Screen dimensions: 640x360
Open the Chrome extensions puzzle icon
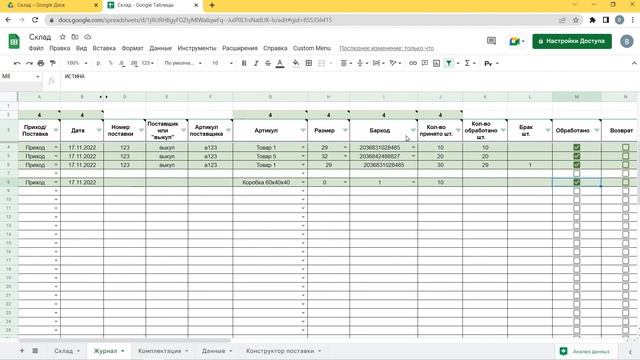592,20
